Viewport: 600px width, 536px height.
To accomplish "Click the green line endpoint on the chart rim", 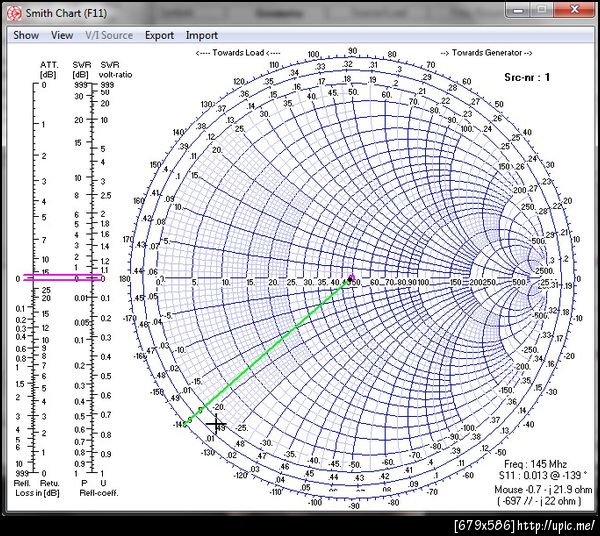I will click(185, 424).
